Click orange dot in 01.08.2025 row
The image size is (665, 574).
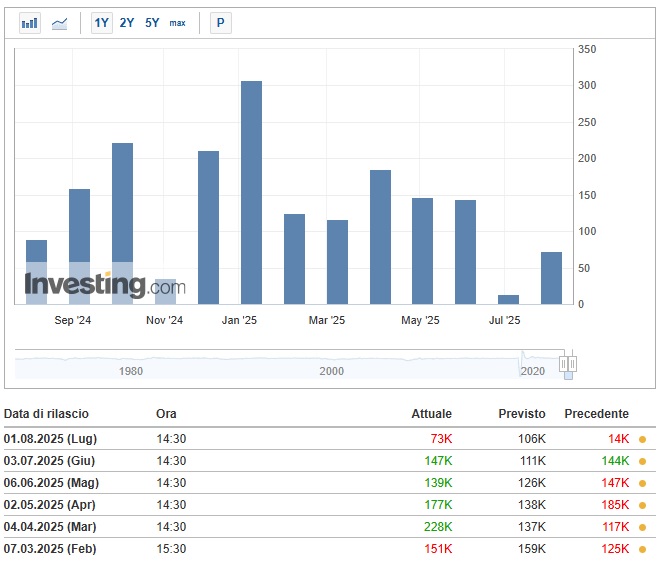click(x=642, y=439)
